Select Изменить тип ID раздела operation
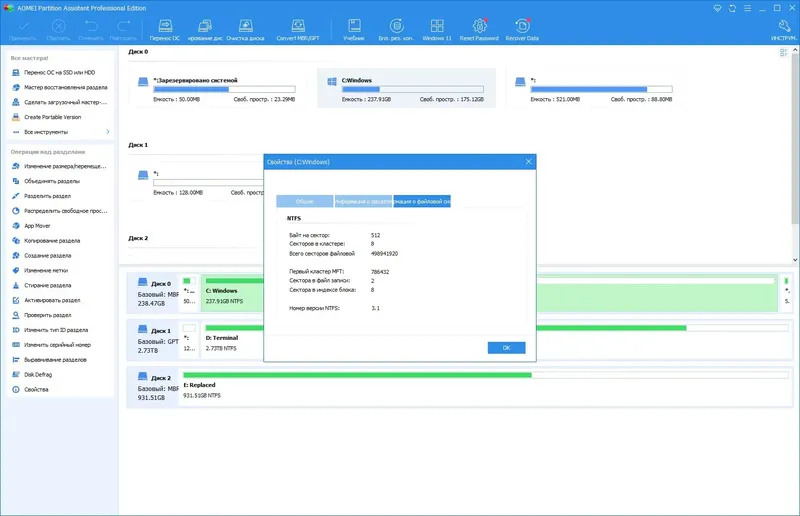The width and height of the screenshot is (800, 516). (50, 330)
